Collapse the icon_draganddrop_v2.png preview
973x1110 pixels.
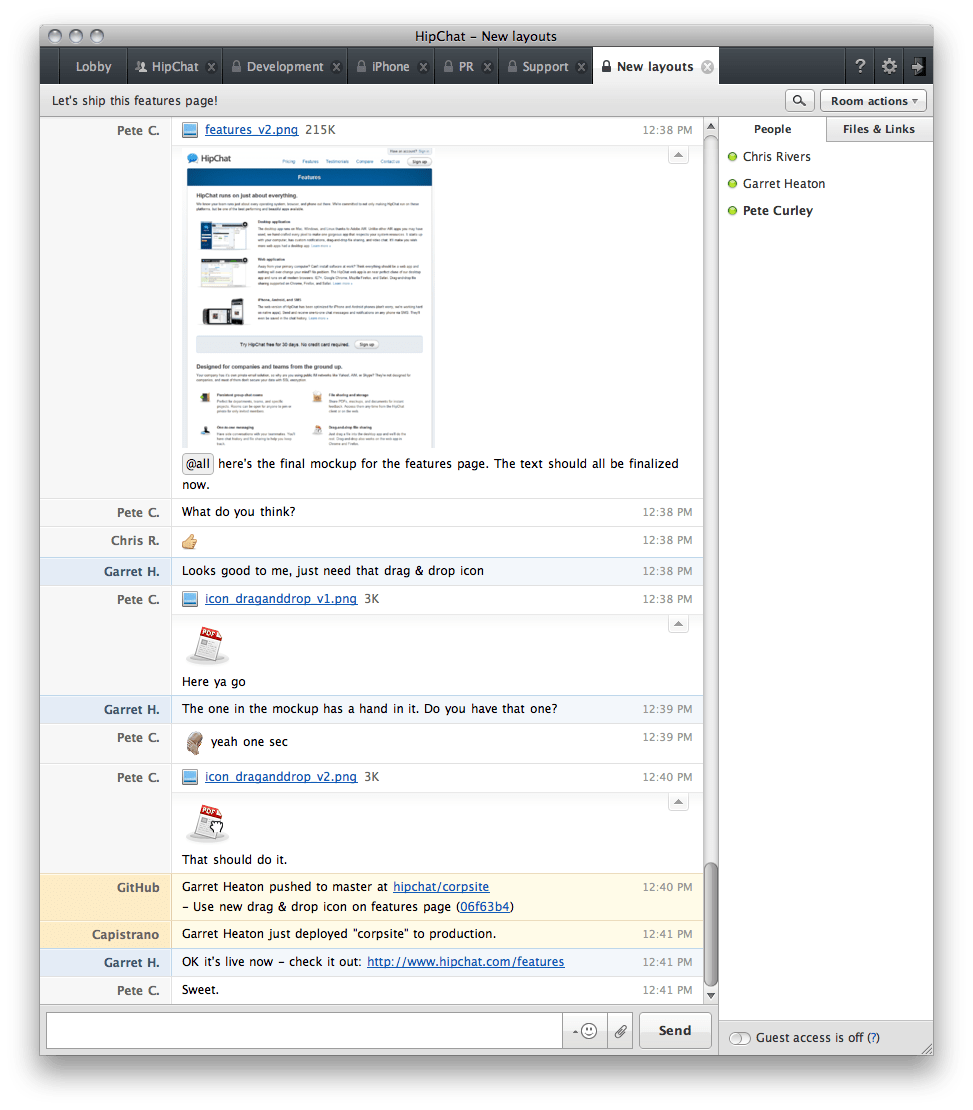pos(678,801)
